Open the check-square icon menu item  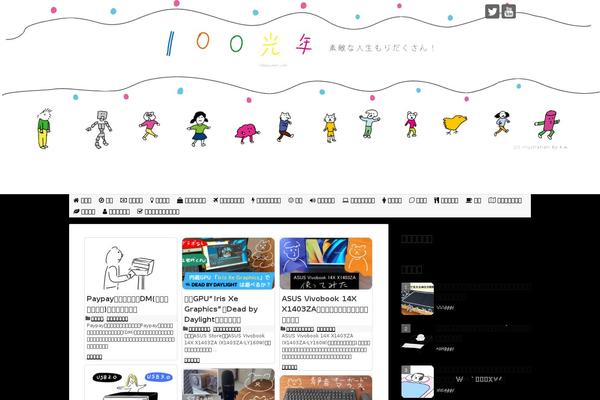[158, 211]
